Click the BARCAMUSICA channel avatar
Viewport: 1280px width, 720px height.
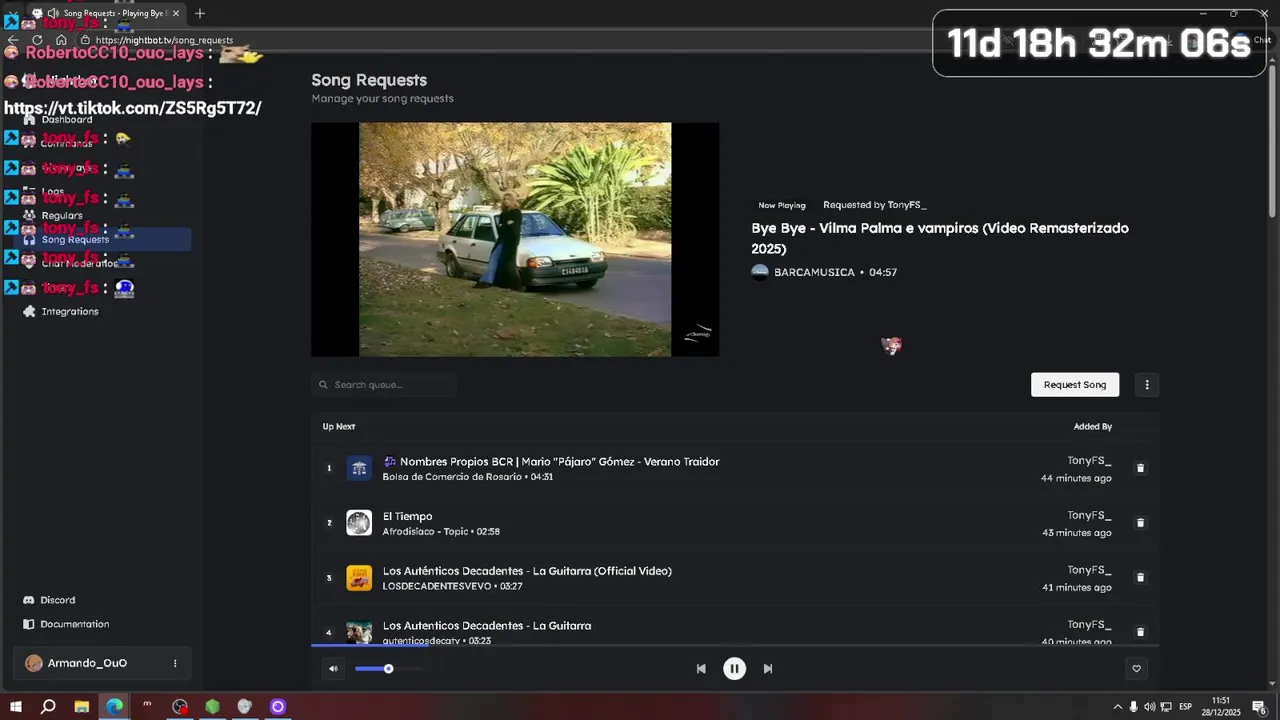pyautogui.click(x=760, y=272)
